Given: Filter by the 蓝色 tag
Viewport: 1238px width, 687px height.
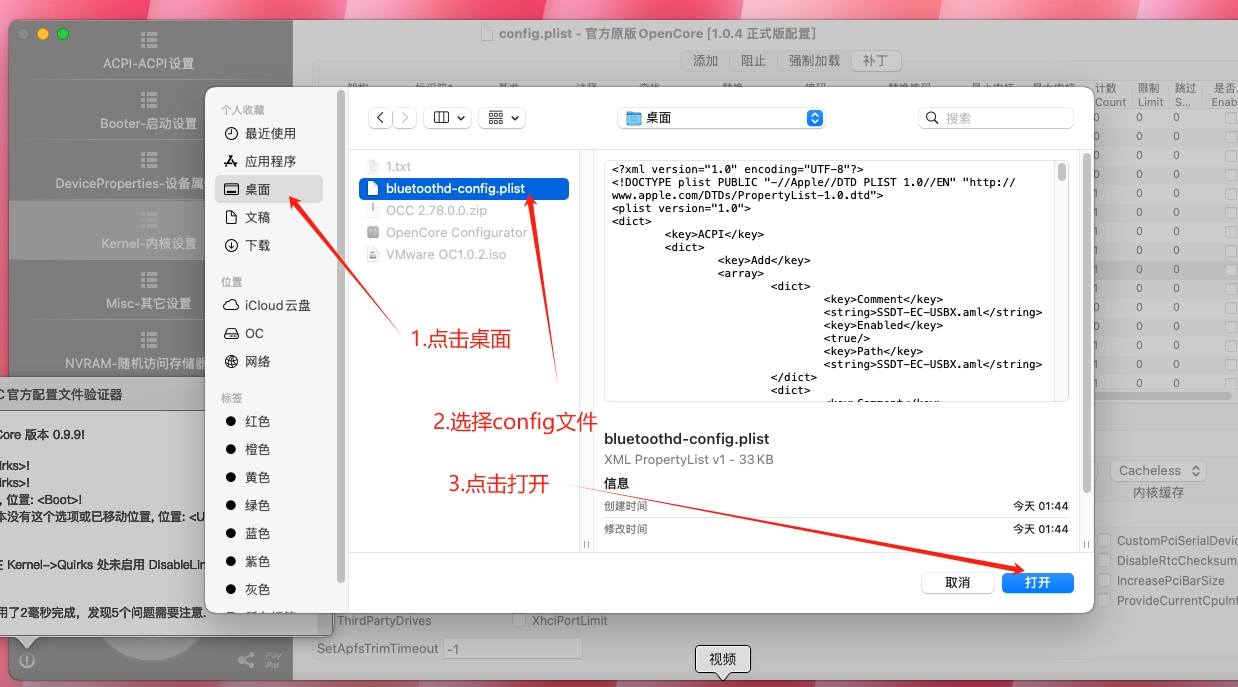Looking at the screenshot, I should click(x=270, y=533).
